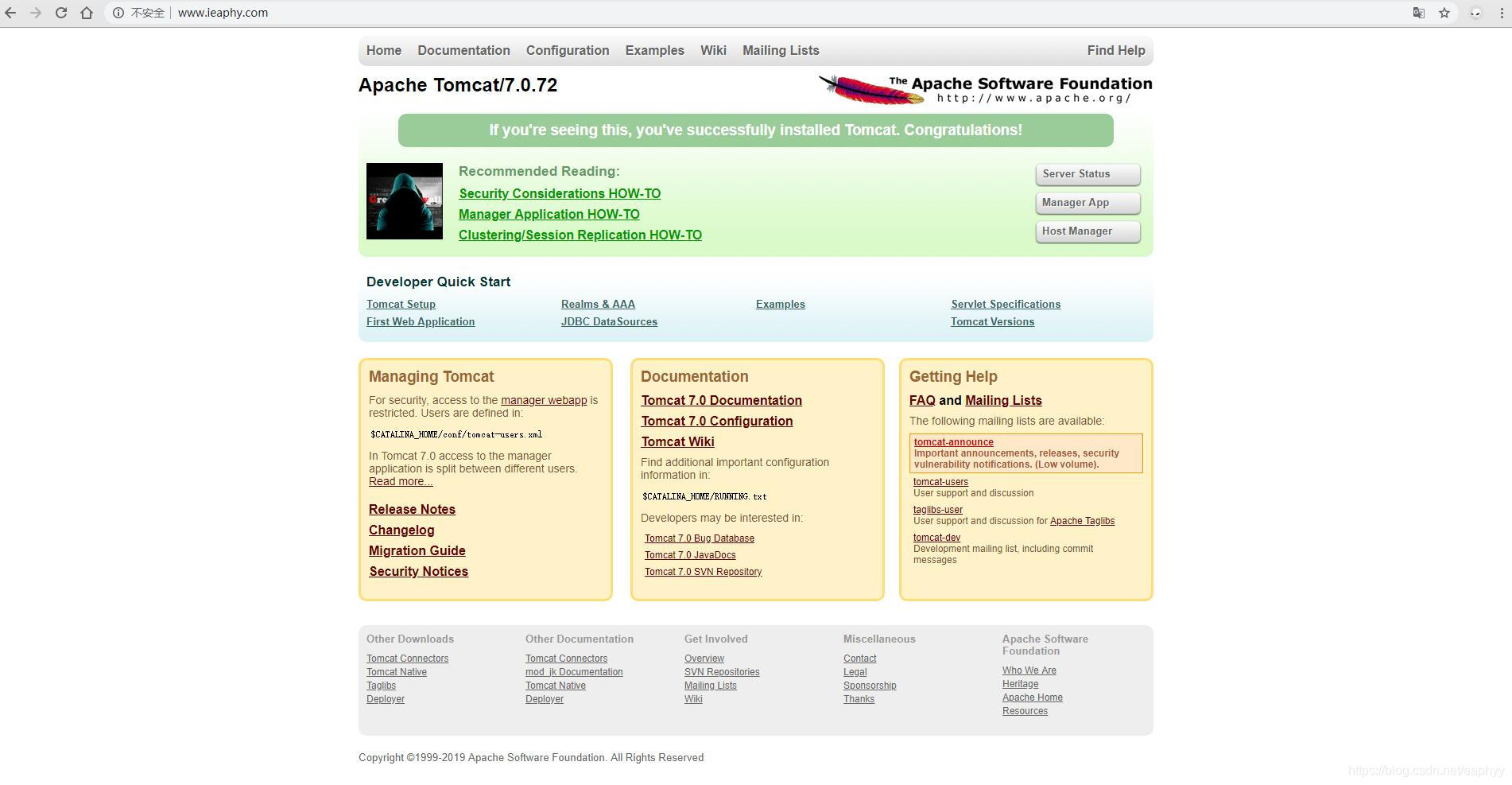This screenshot has height=785, width=1512.
Task: Open the browser home page icon
Action: pyautogui.click(x=87, y=13)
